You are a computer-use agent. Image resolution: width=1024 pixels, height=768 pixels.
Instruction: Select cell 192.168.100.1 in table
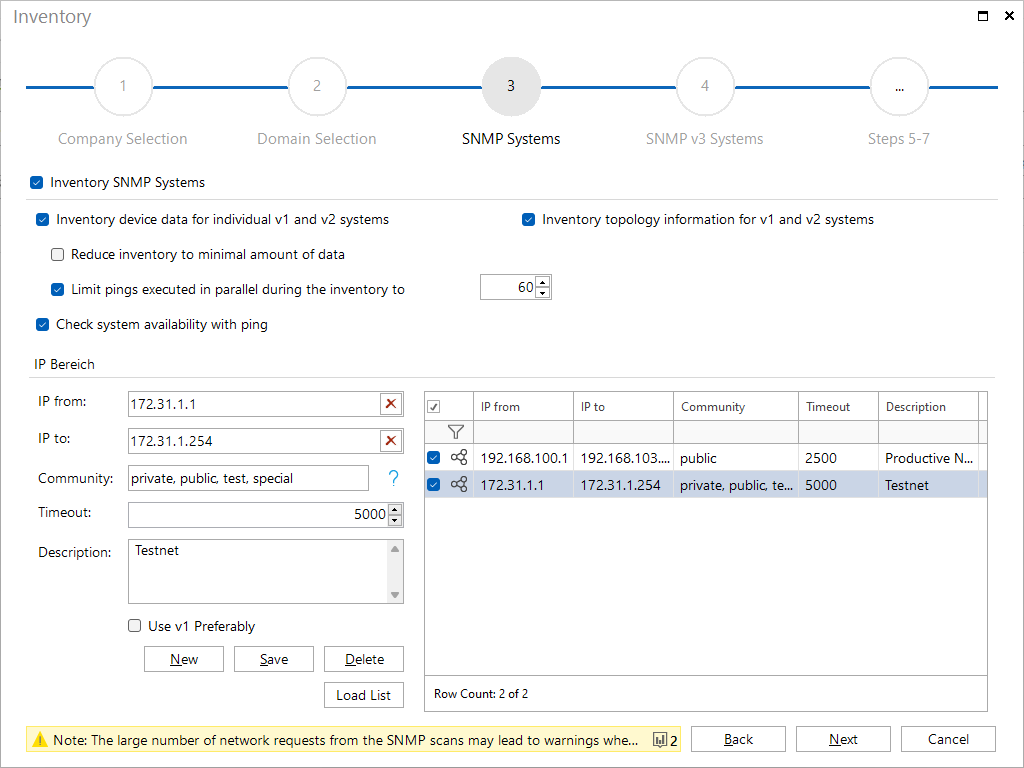[523, 458]
